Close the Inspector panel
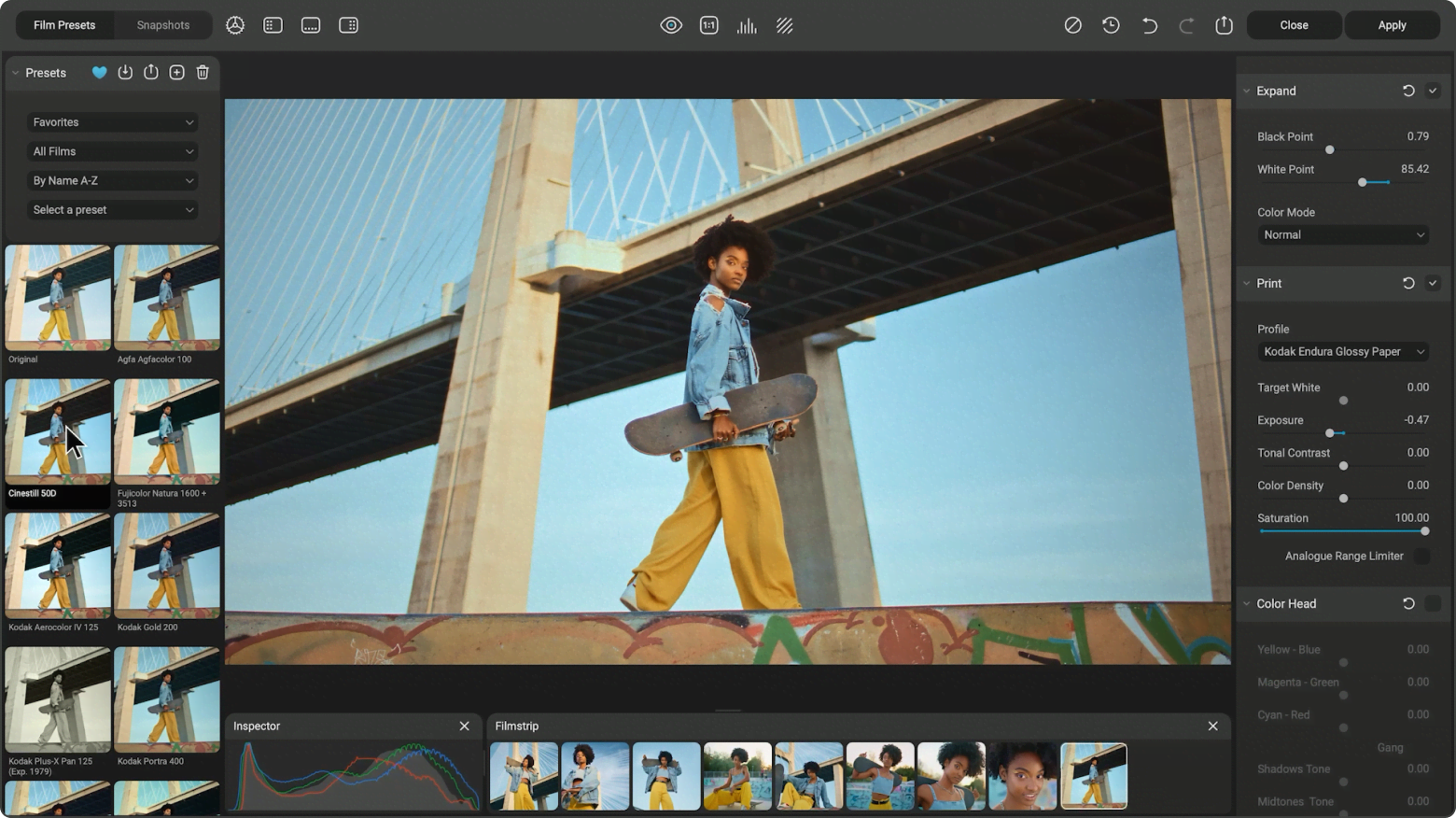This screenshot has height=818, width=1456. tap(464, 726)
